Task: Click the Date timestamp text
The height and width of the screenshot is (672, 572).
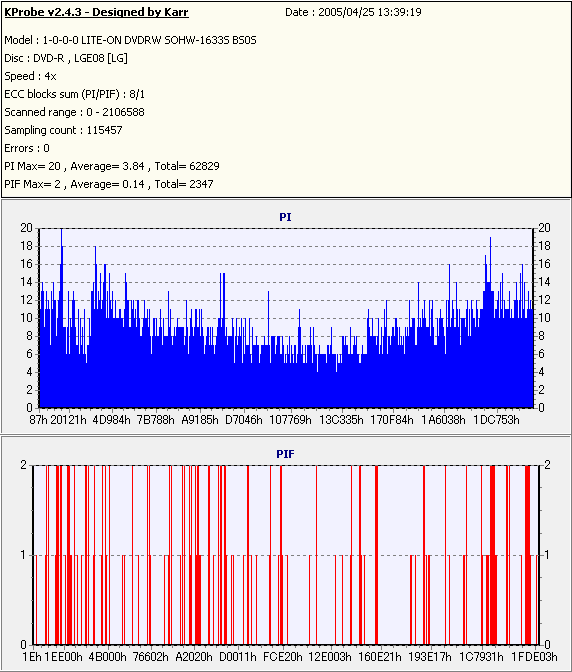Action: [353, 12]
